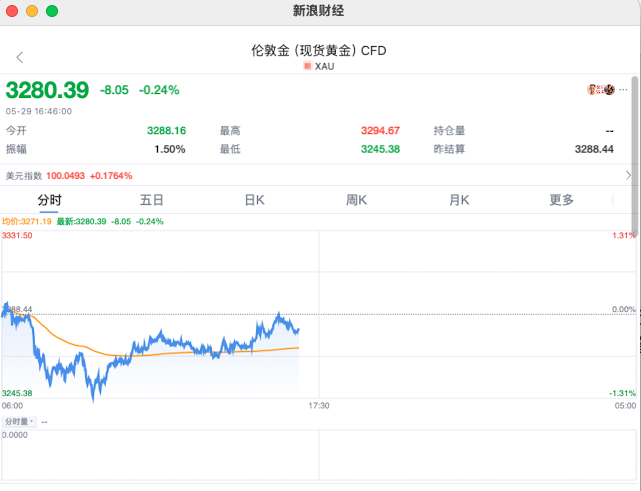
Task: Click the user avatars icon group
Action: click(601, 90)
